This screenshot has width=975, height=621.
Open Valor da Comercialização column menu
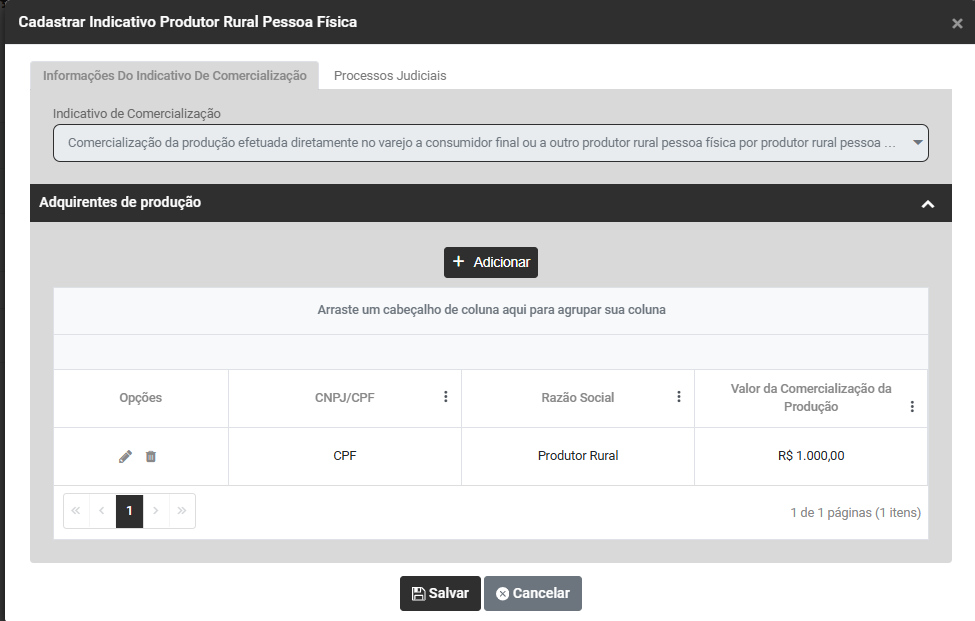[x=912, y=407]
